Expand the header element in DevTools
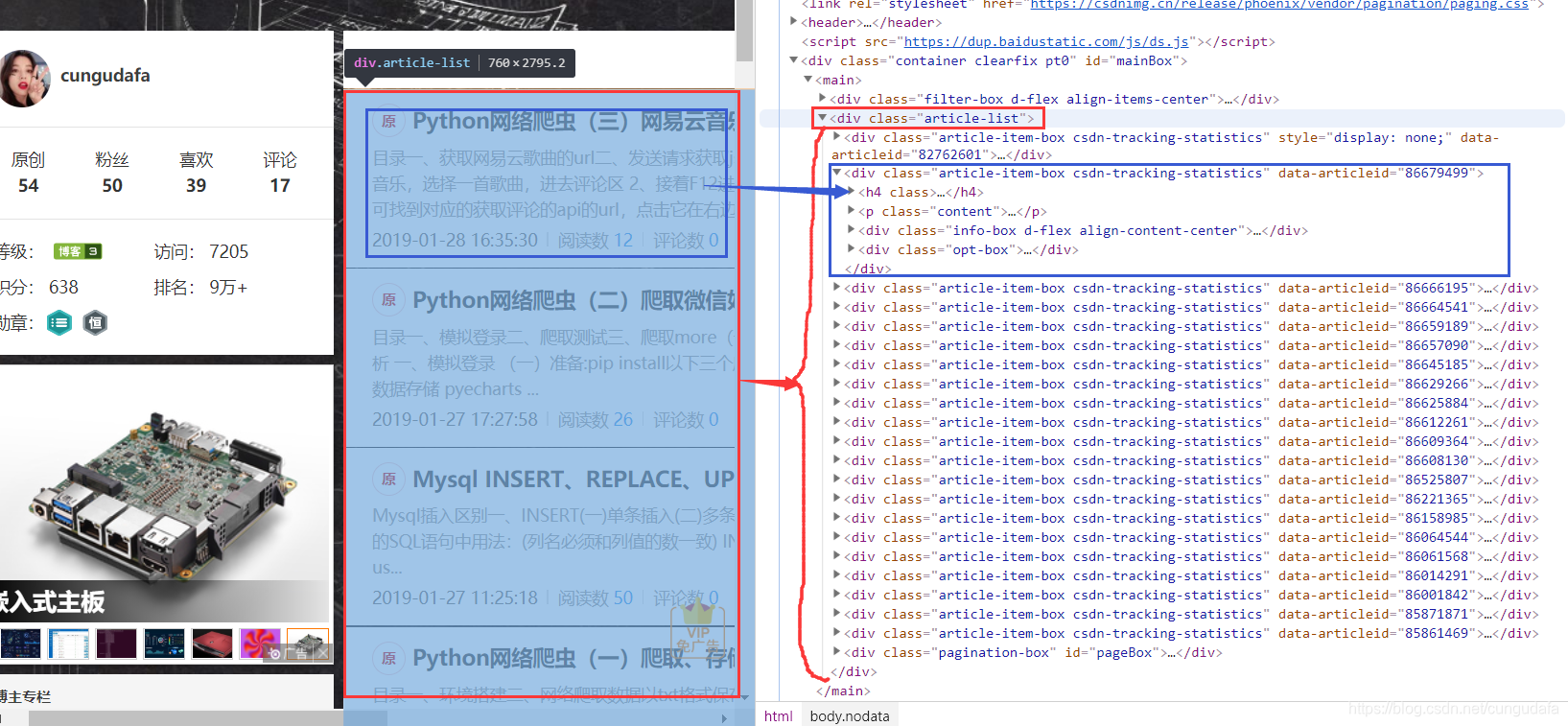1568x726 pixels. pyautogui.click(x=794, y=22)
